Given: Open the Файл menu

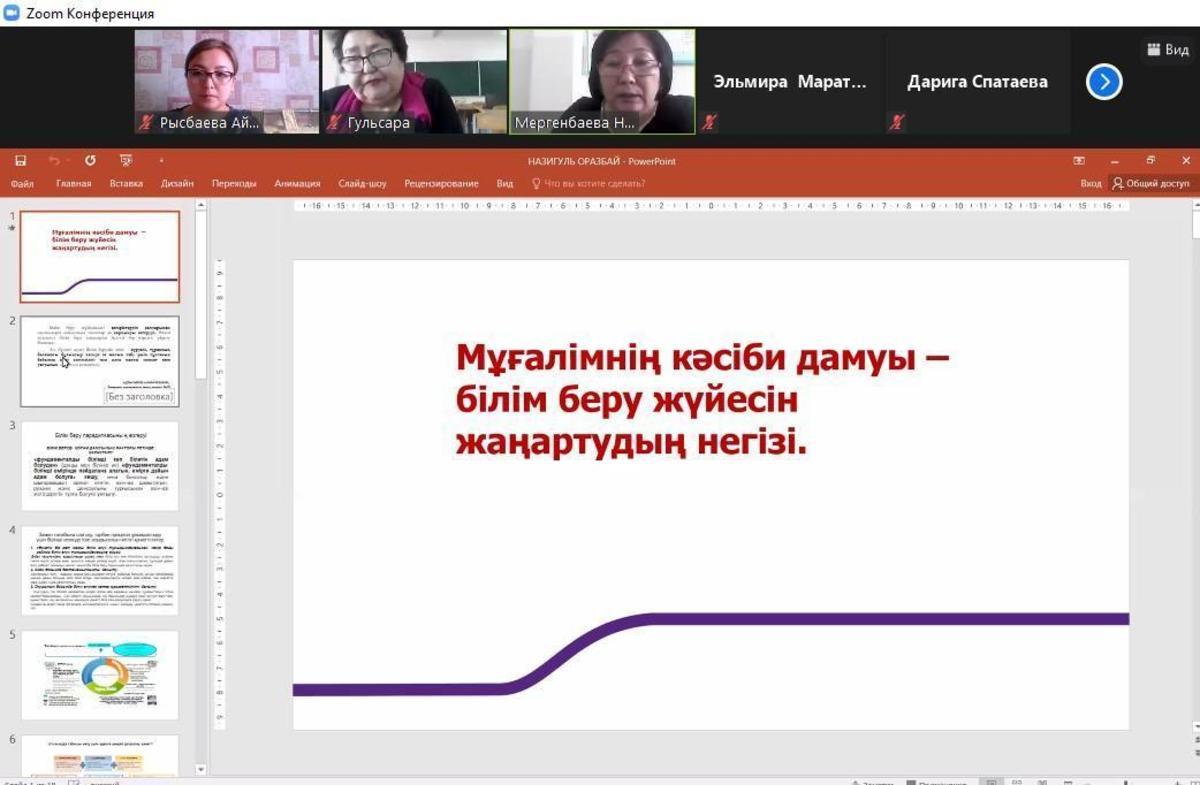Looking at the screenshot, I should pos(22,184).
